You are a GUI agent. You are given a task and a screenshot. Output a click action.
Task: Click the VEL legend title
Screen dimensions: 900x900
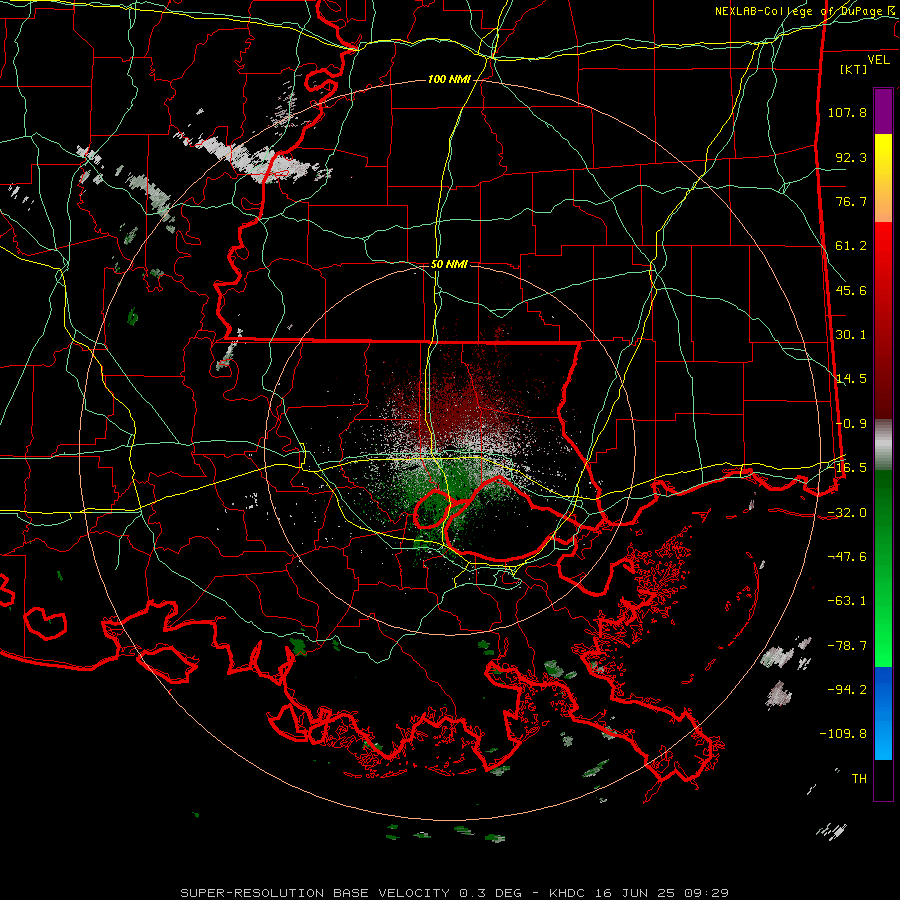[x=878, y=60]
